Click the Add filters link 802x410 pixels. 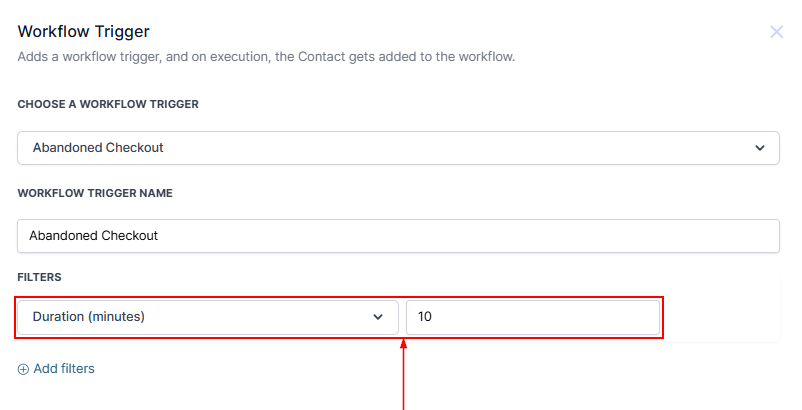pyautogui.click(x=64, y=369)
